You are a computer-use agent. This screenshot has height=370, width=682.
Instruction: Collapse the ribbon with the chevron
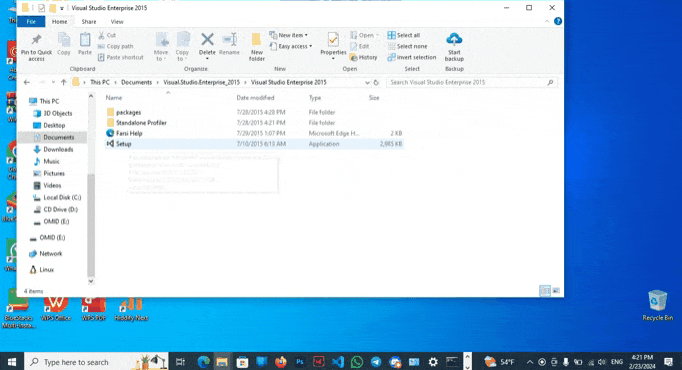coord(547,21)
